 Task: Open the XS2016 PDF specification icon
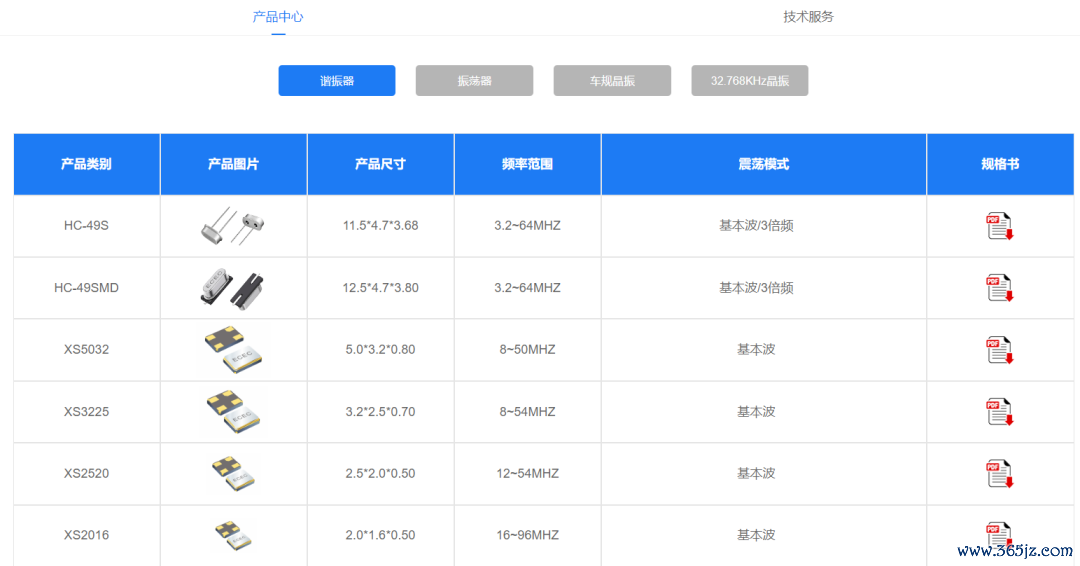(999, 534)
